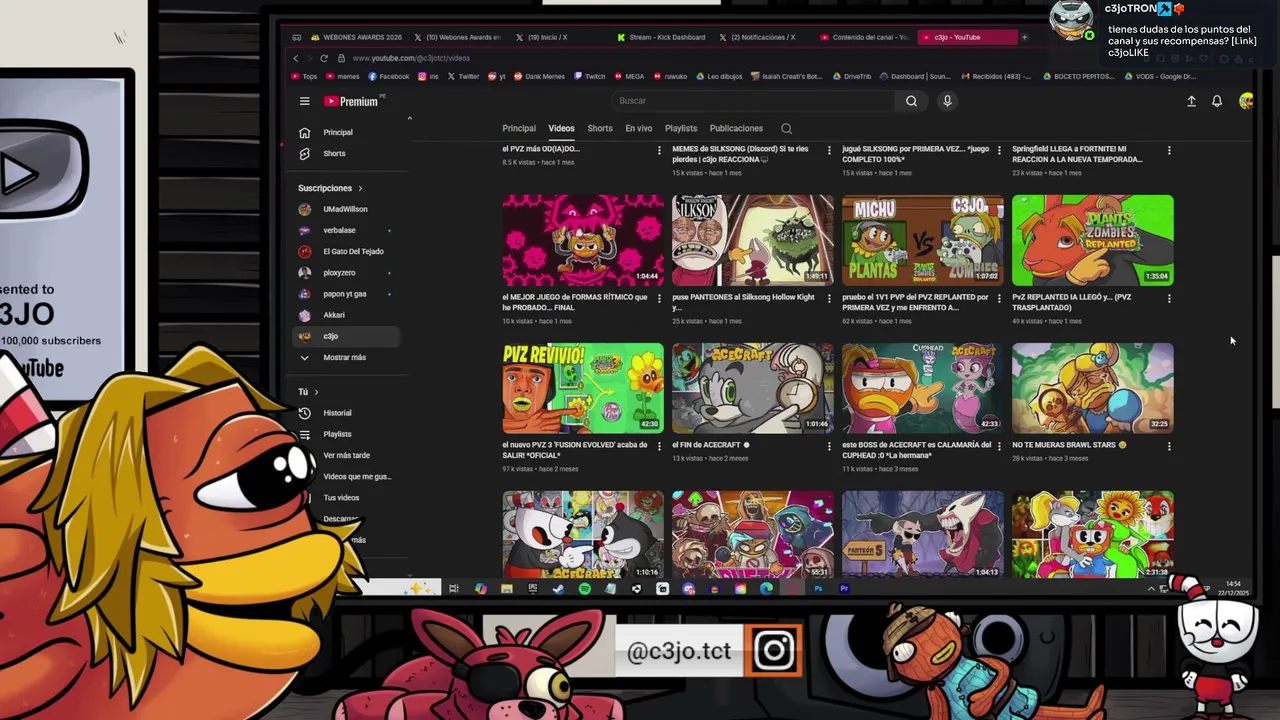
Task: Click the Buscar search field
Action: pyautogui.click(x=755, y=101)
